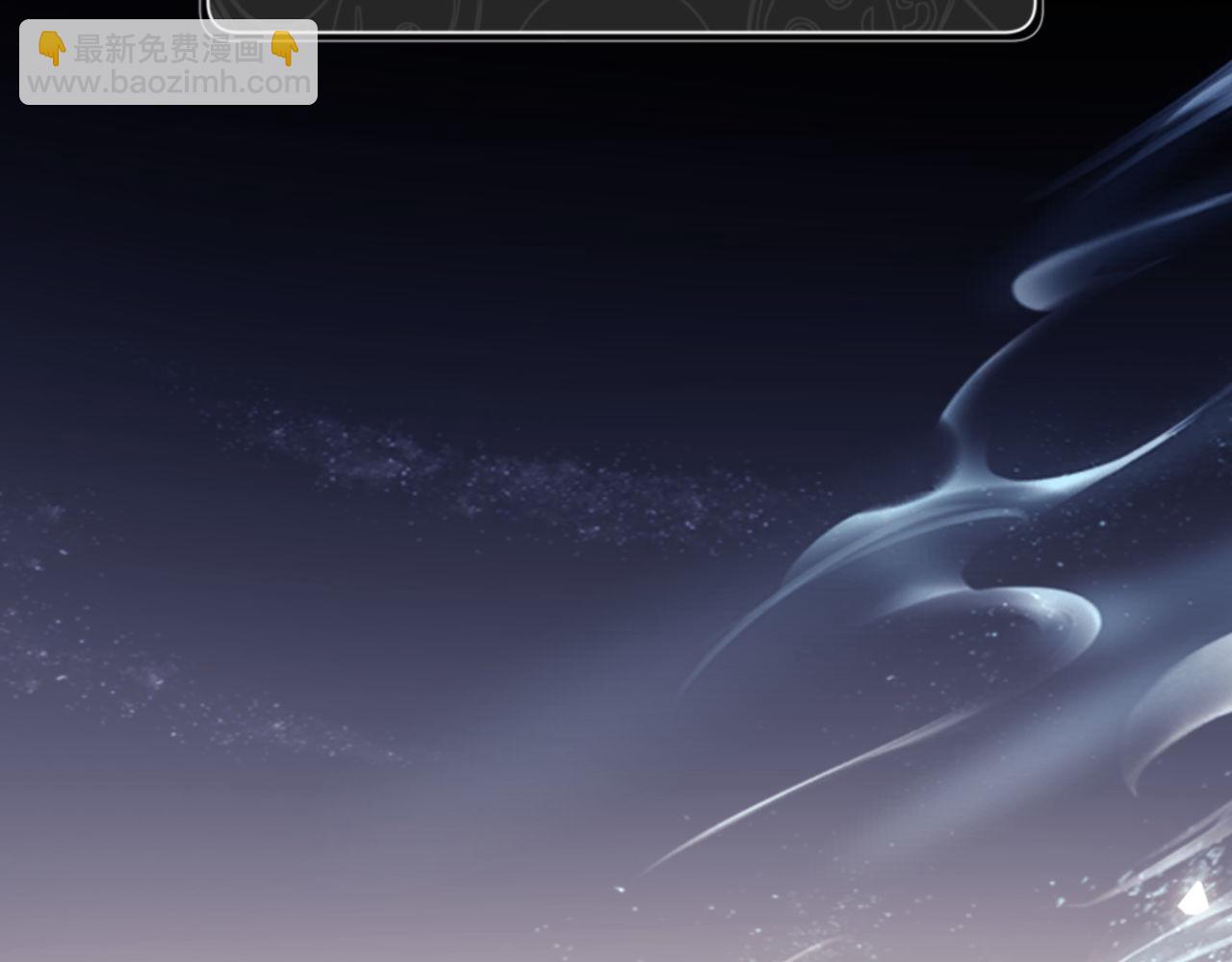The height and width of the screenshot is (962, 1232).
Task: Select the ornate framed panel at top
Action: (x=621, y=16)
